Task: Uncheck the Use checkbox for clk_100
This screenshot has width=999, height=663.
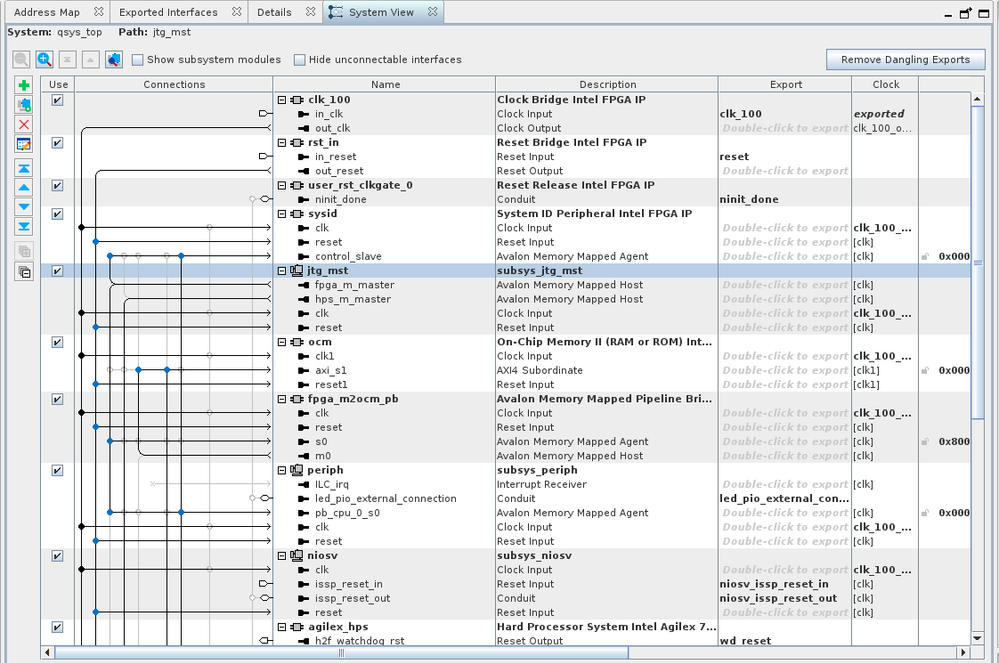Action: 58,100
